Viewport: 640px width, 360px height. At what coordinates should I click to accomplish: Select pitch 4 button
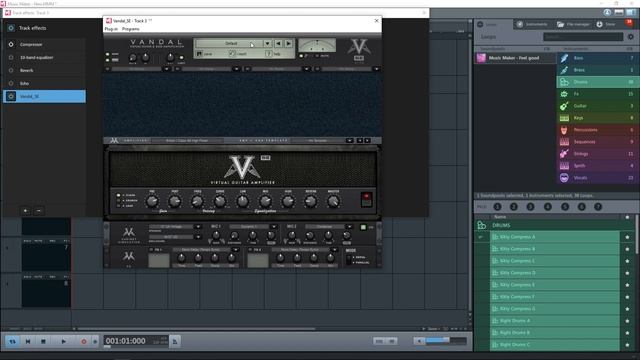548,207
